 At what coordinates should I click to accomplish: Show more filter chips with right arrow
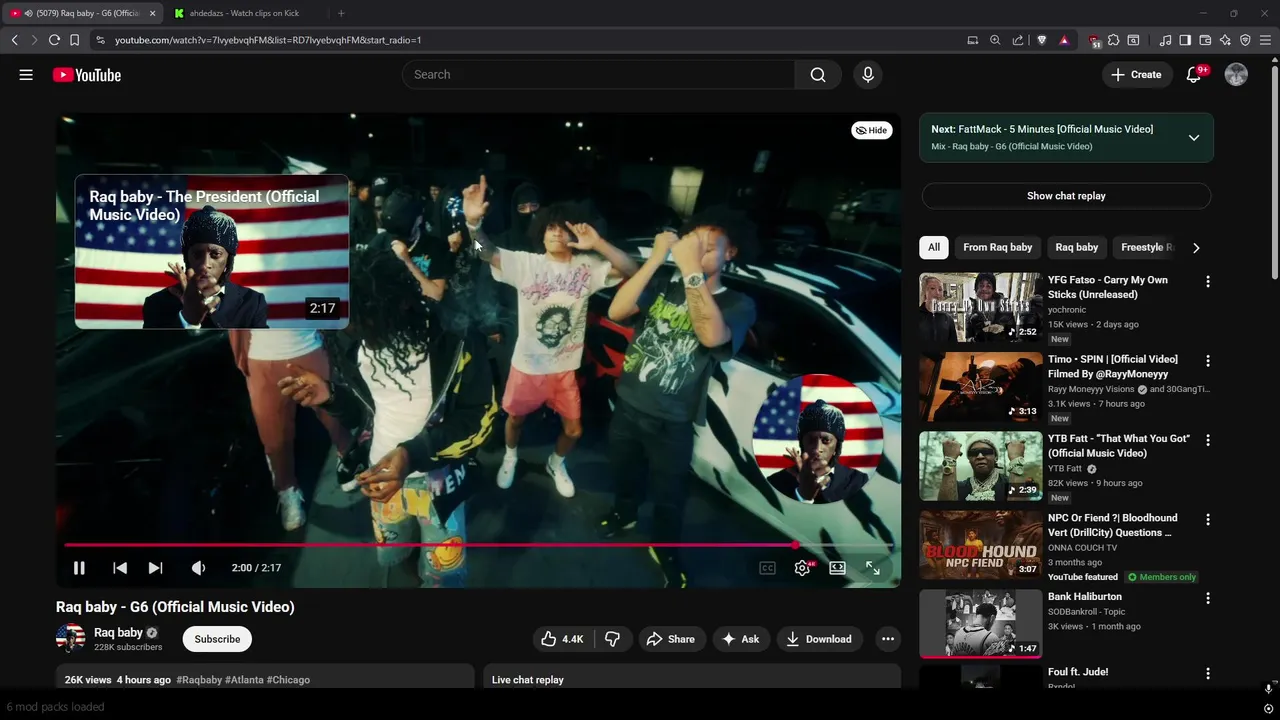point(1196,248)
